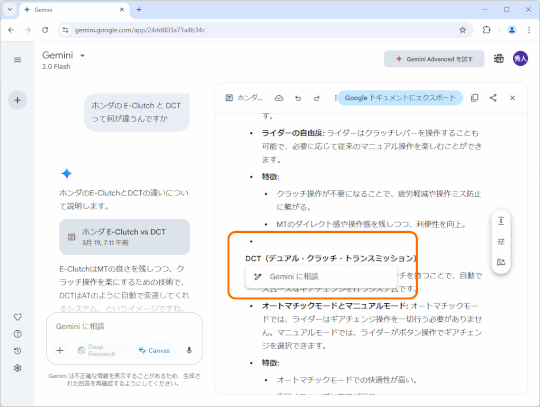Go back in browser history
This screenshot has width=540, height=407.
point(11,30)
